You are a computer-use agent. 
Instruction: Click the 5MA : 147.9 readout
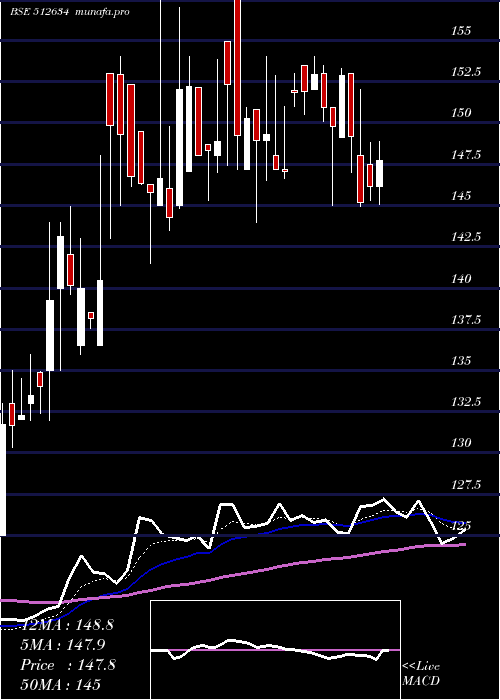point(63,645)
